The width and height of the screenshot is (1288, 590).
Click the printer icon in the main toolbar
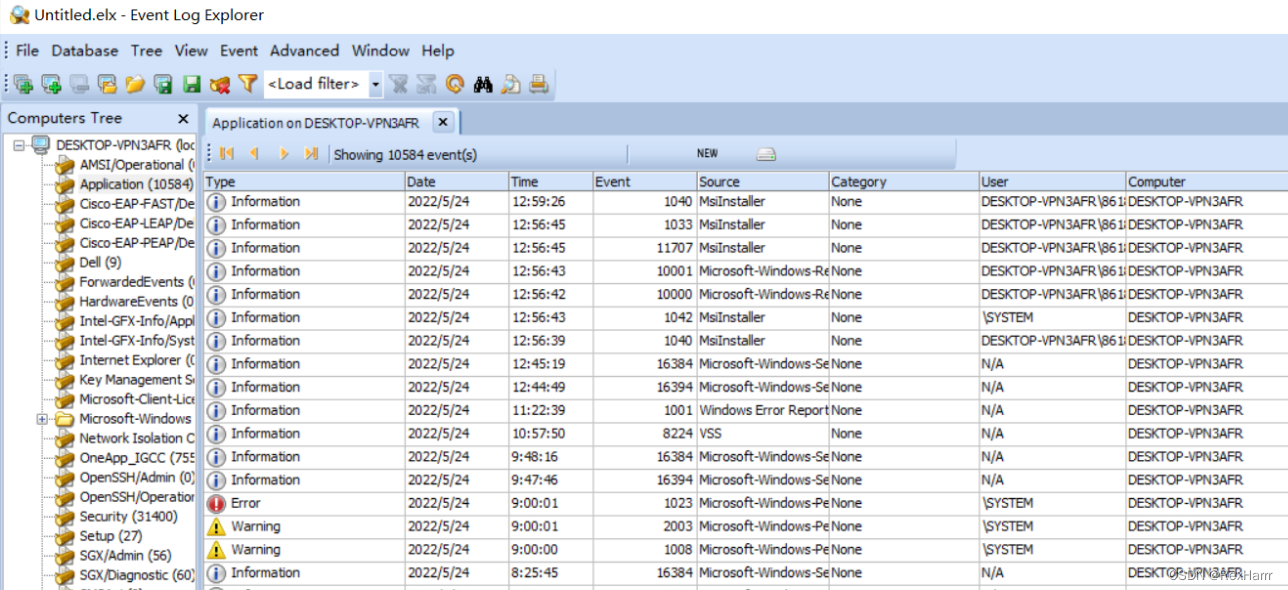(x=539, y=85)
